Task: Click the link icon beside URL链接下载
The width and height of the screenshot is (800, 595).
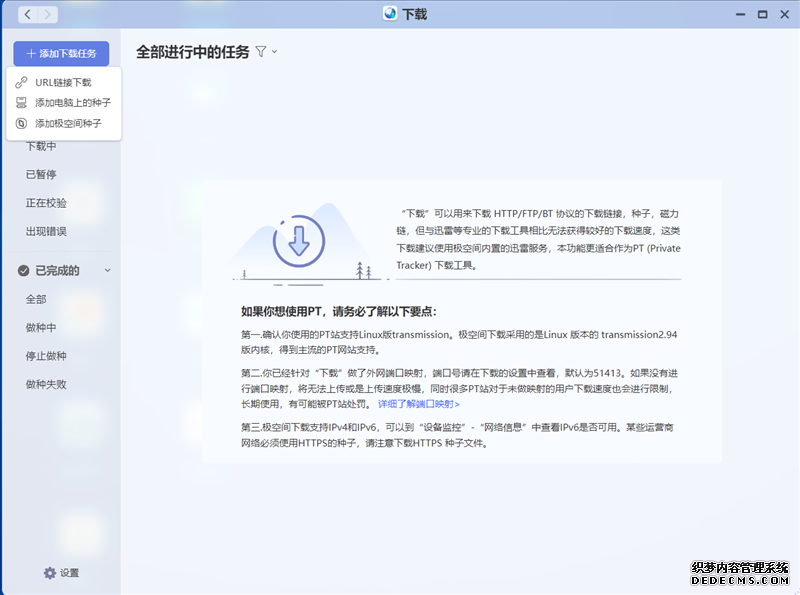Action: click(x=22, y=82)
